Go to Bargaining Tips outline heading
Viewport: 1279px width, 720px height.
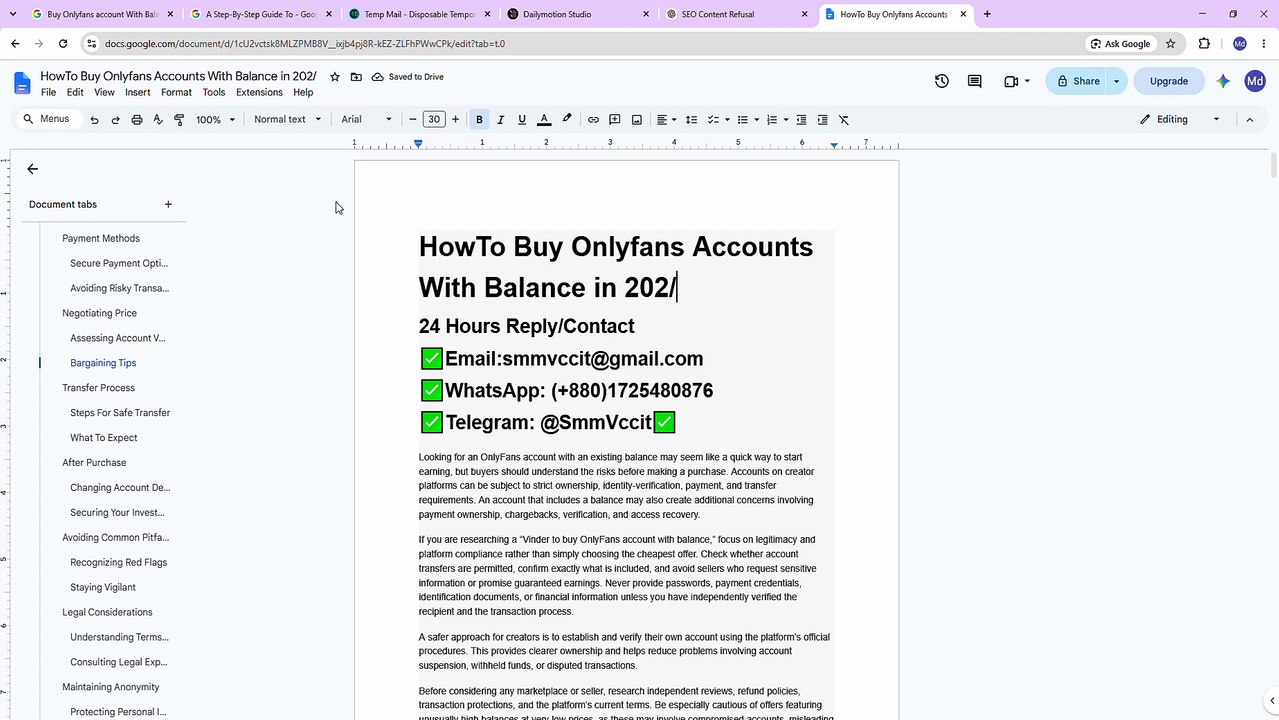tap(103, 363)
